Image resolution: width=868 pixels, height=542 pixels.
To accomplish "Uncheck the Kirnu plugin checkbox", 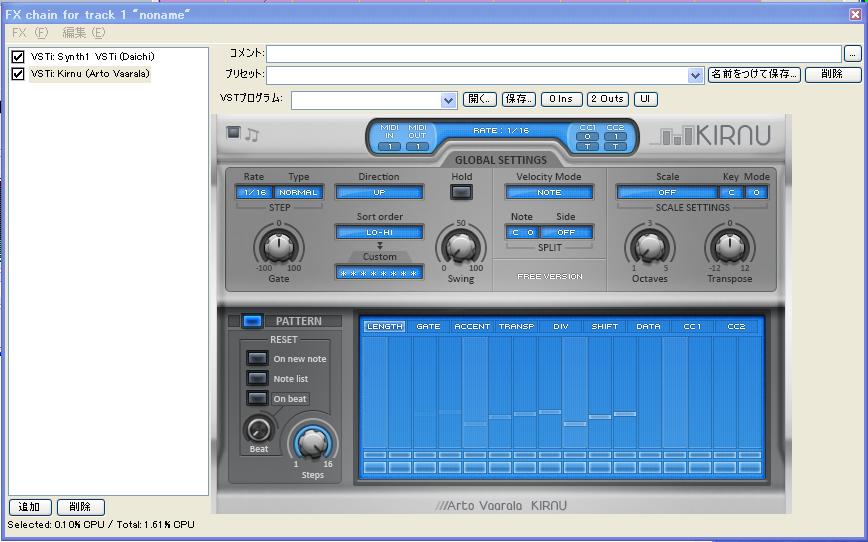I will (18, 74).
